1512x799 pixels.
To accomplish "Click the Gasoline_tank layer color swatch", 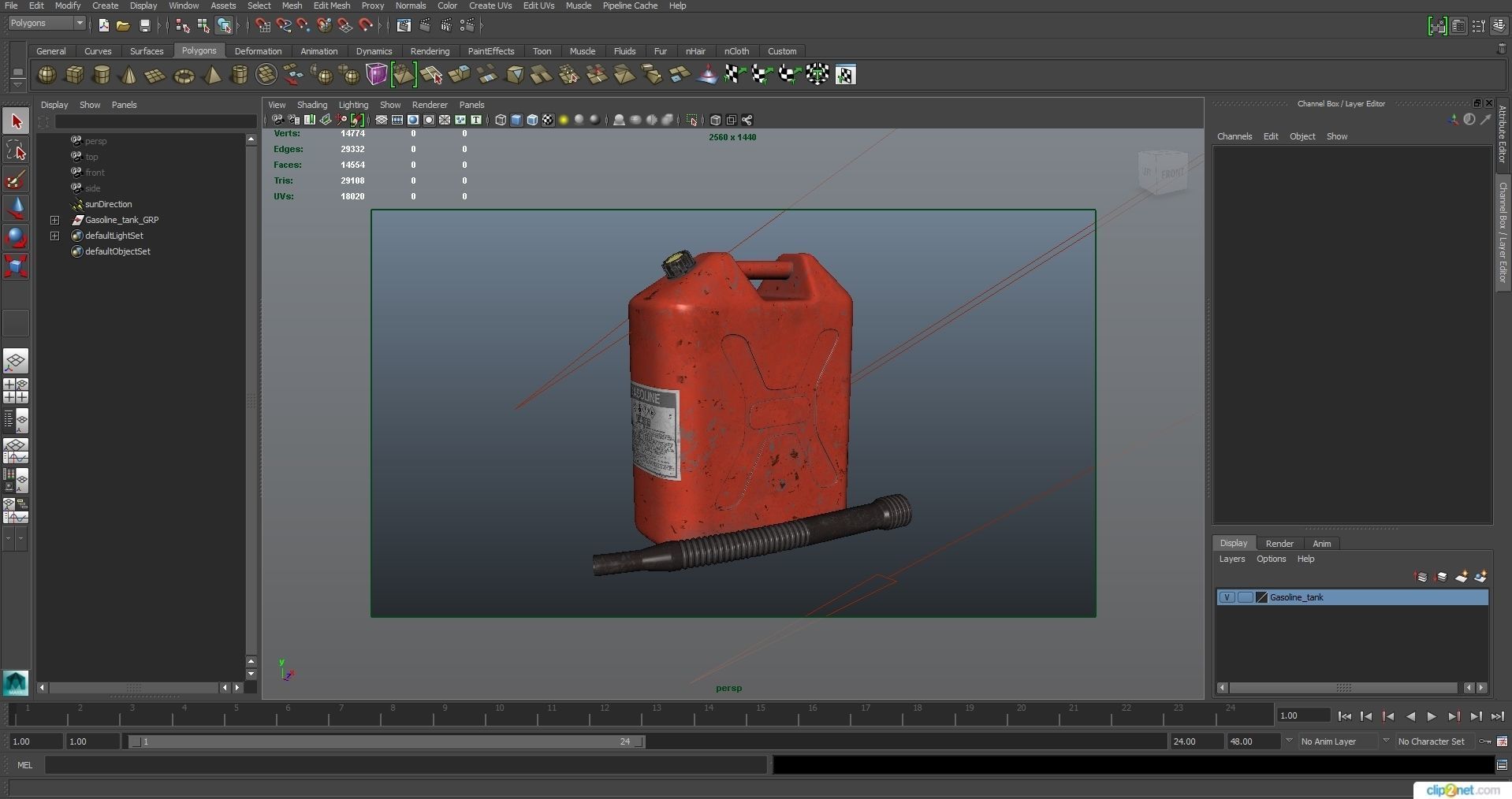I will pos(1261,597).
